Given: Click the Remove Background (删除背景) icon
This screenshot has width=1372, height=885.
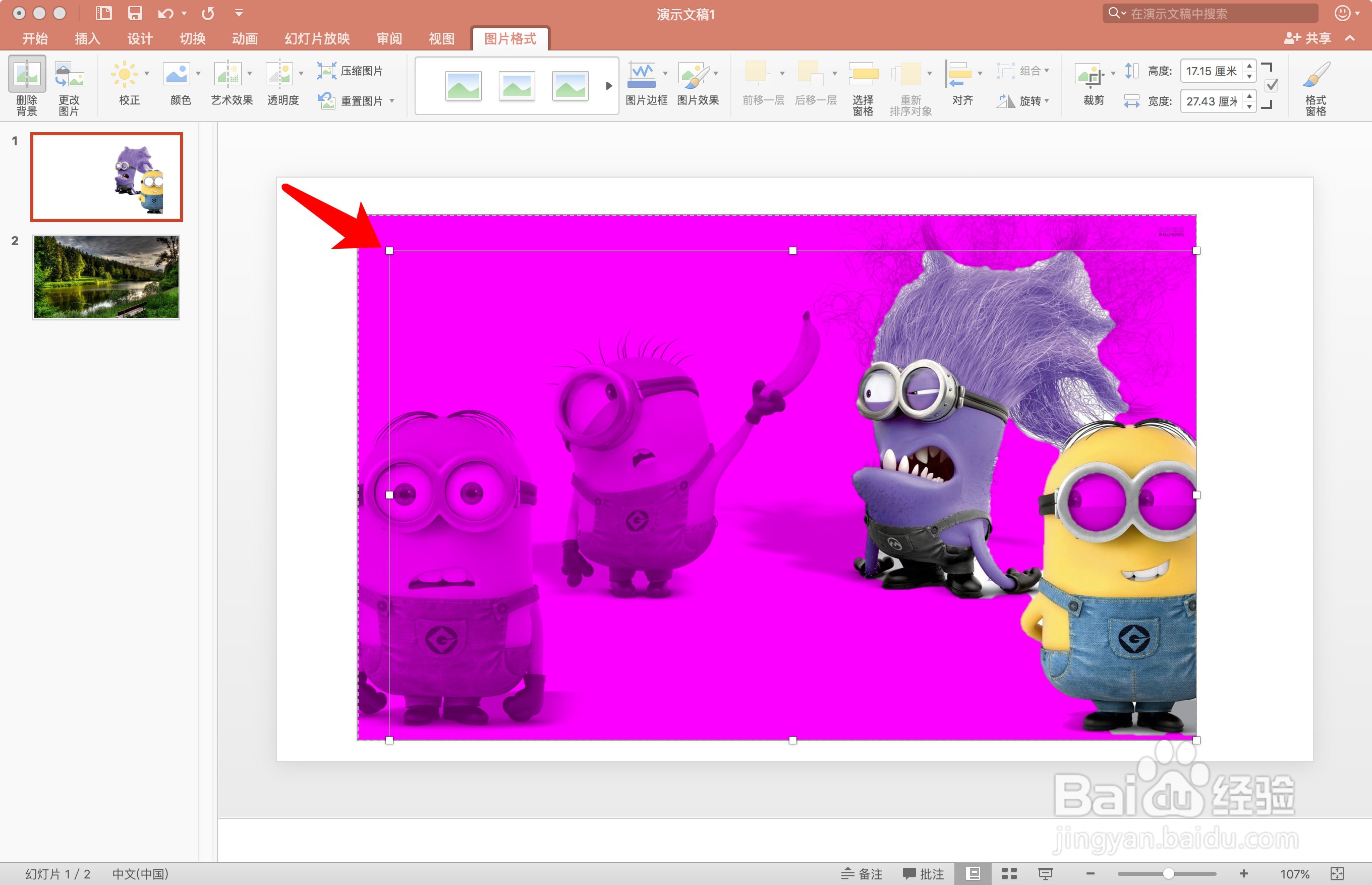Looking at the screenshot, I should [26, 75].
